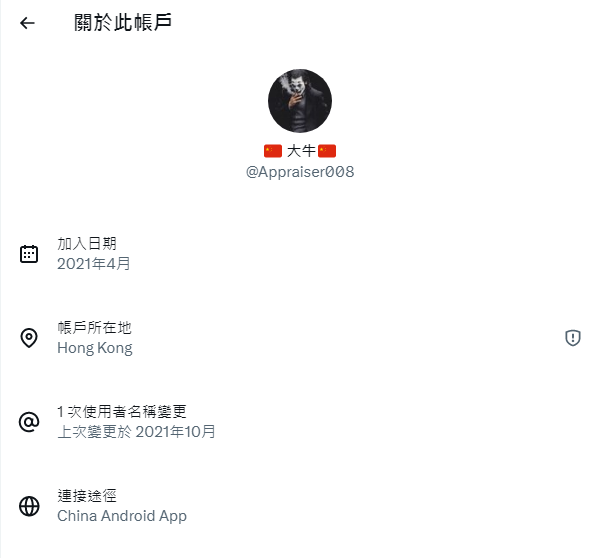The width and height of the screenshot is (598, 558).
Task: Click the display name 大牛
Action: (x=301, y=151)
